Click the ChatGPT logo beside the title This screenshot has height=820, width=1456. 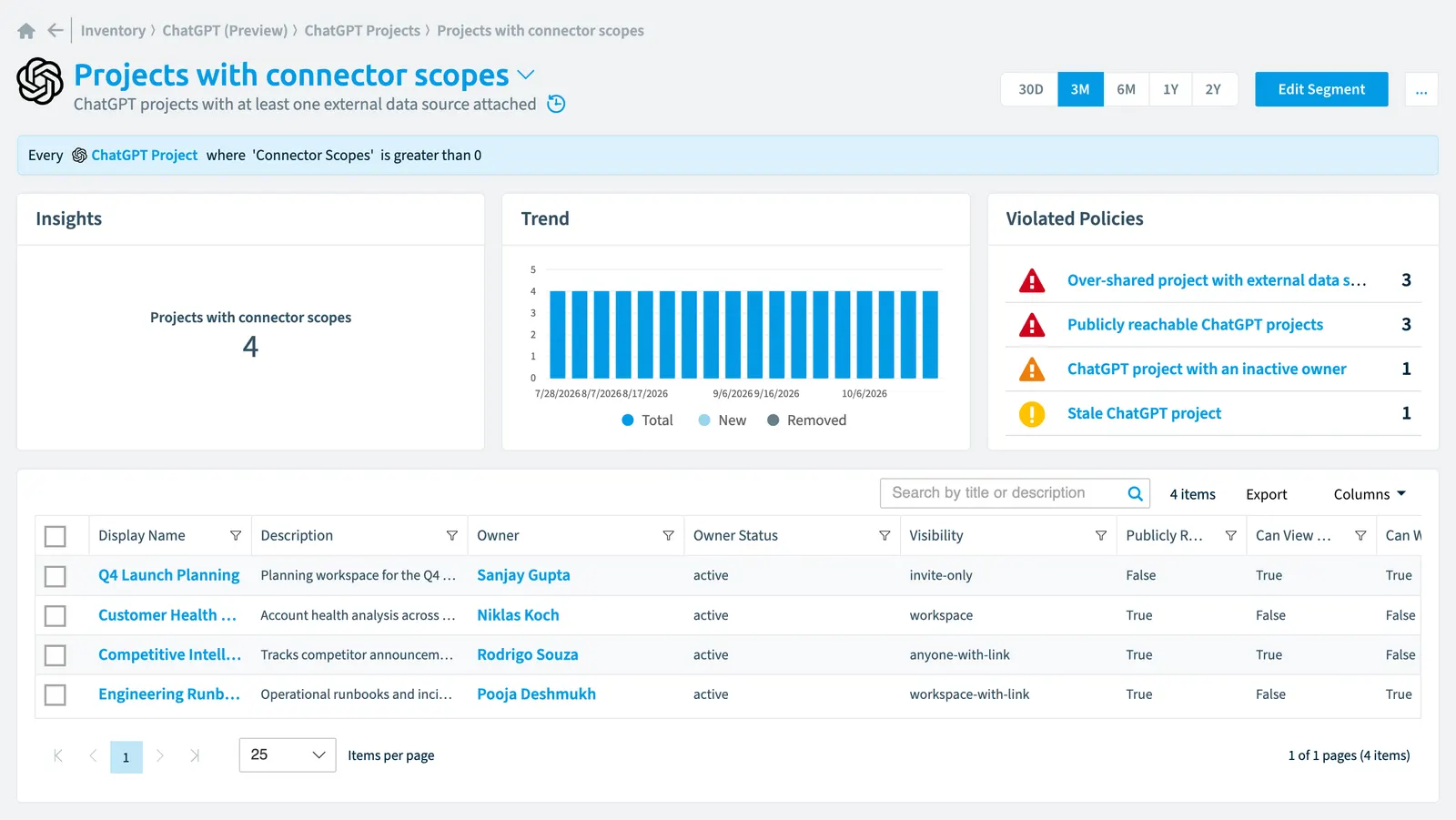[x=40, y=81]
